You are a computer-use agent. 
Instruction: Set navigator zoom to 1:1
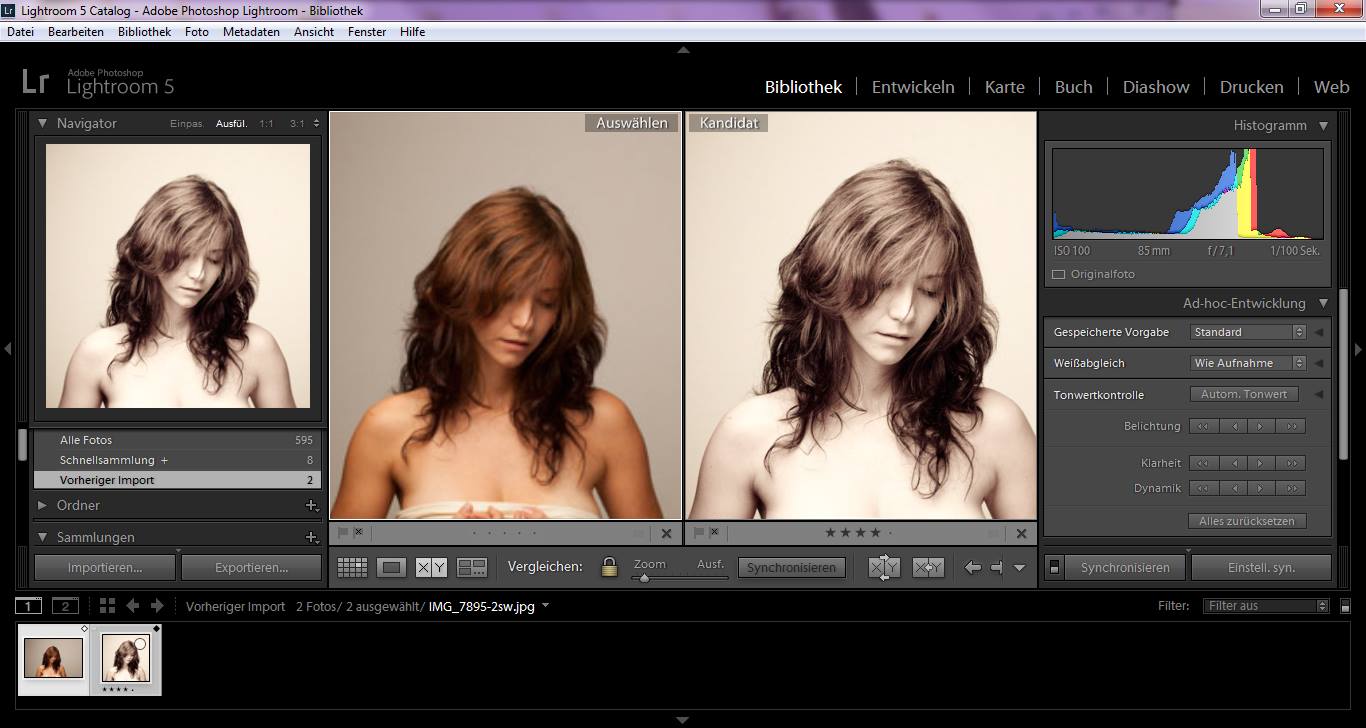tap(266, 124)
